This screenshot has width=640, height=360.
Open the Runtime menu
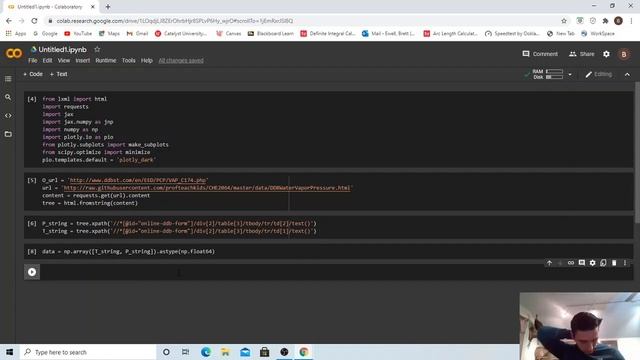(x=106, y=60)
